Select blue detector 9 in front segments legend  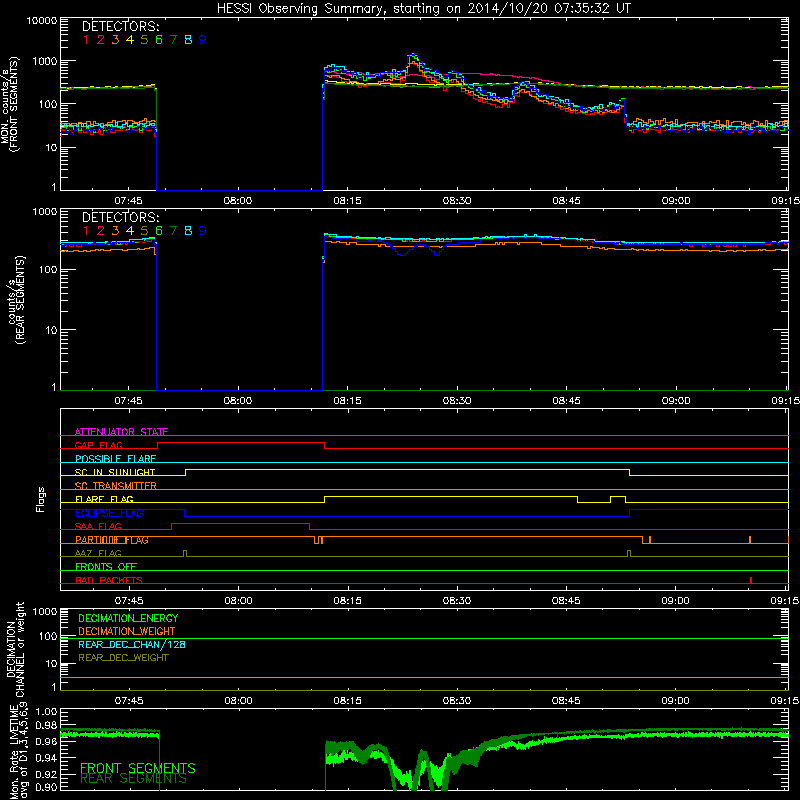click(x=203, y=39)
